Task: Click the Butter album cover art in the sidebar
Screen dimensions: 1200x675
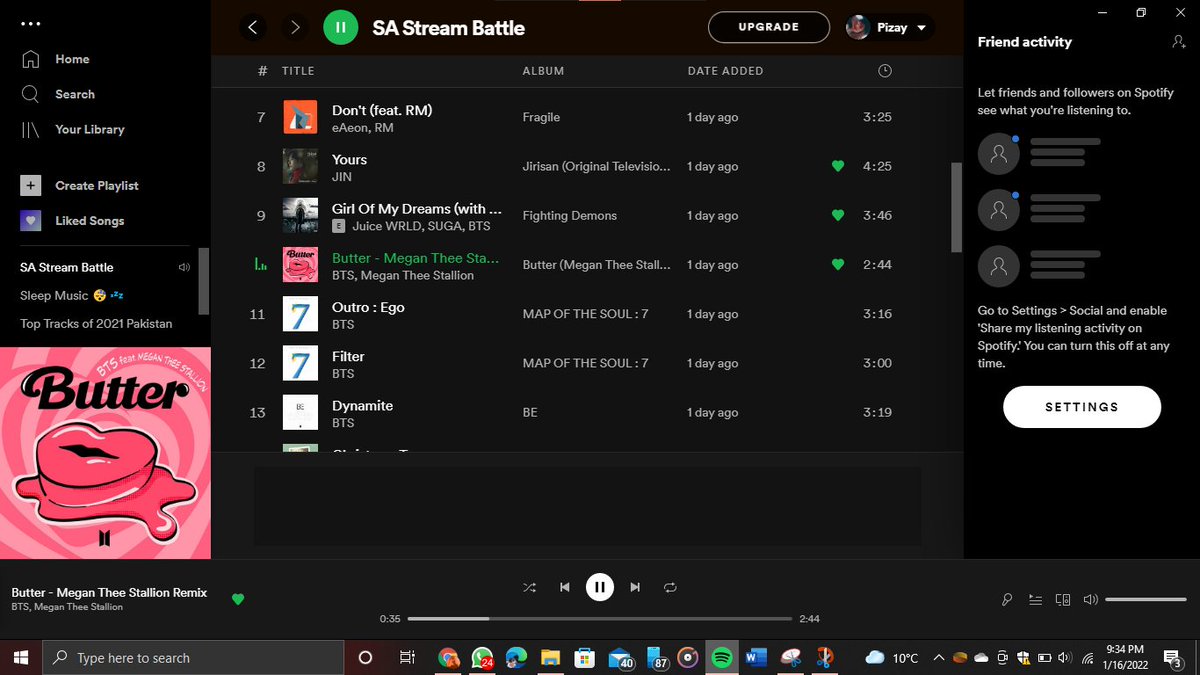Action: point(105,453)
